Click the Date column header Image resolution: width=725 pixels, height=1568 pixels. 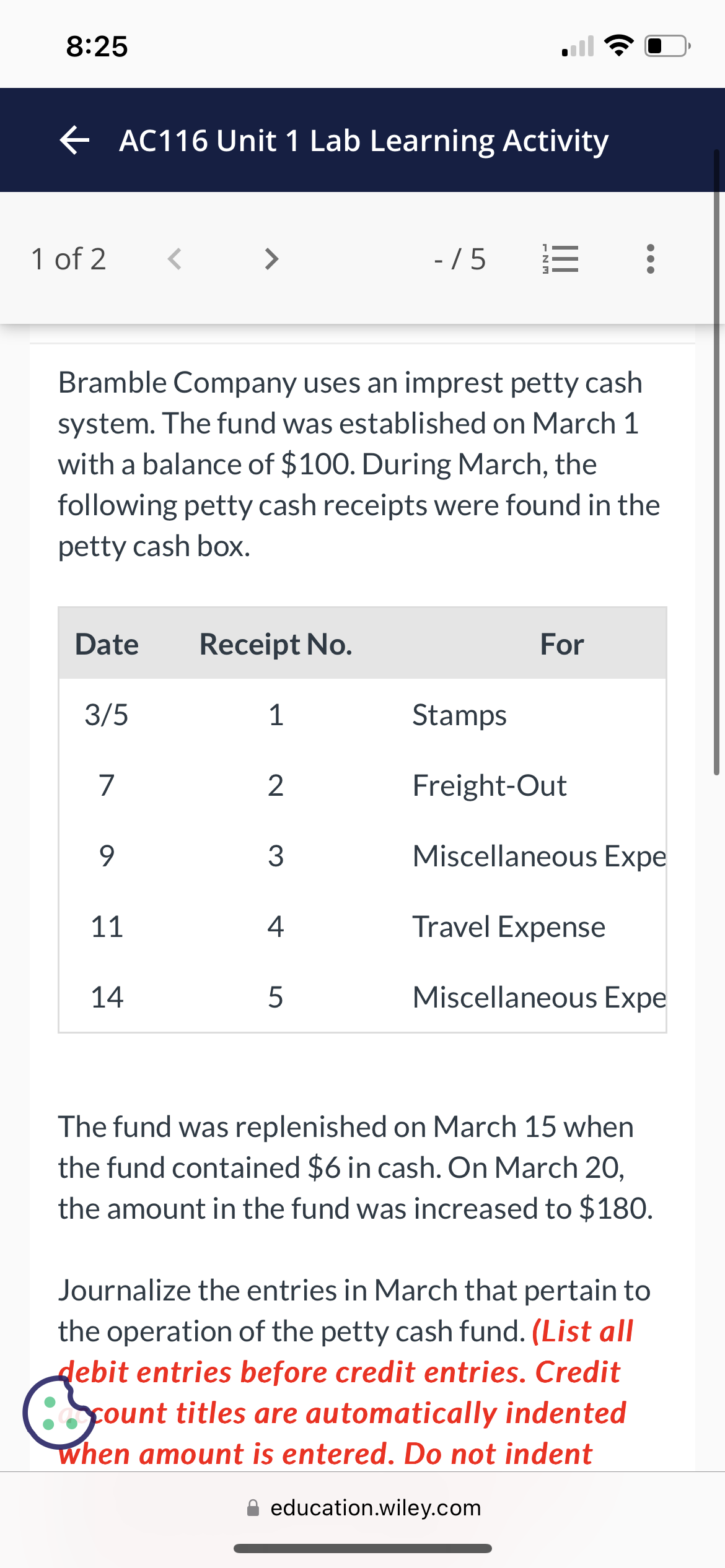pos(107,644)
